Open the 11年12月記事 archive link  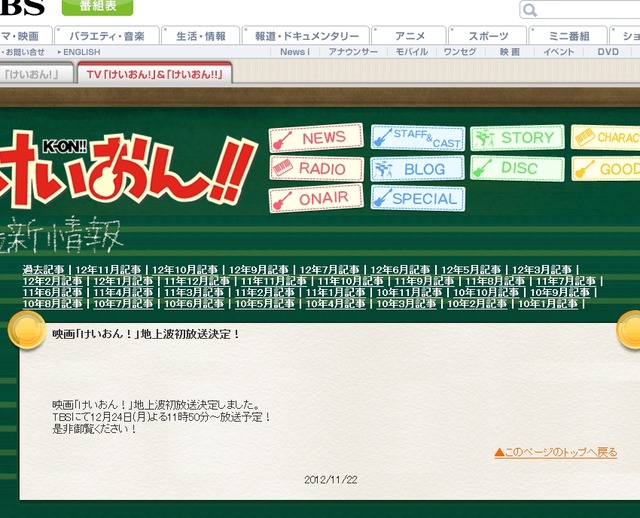pos(197,281)
